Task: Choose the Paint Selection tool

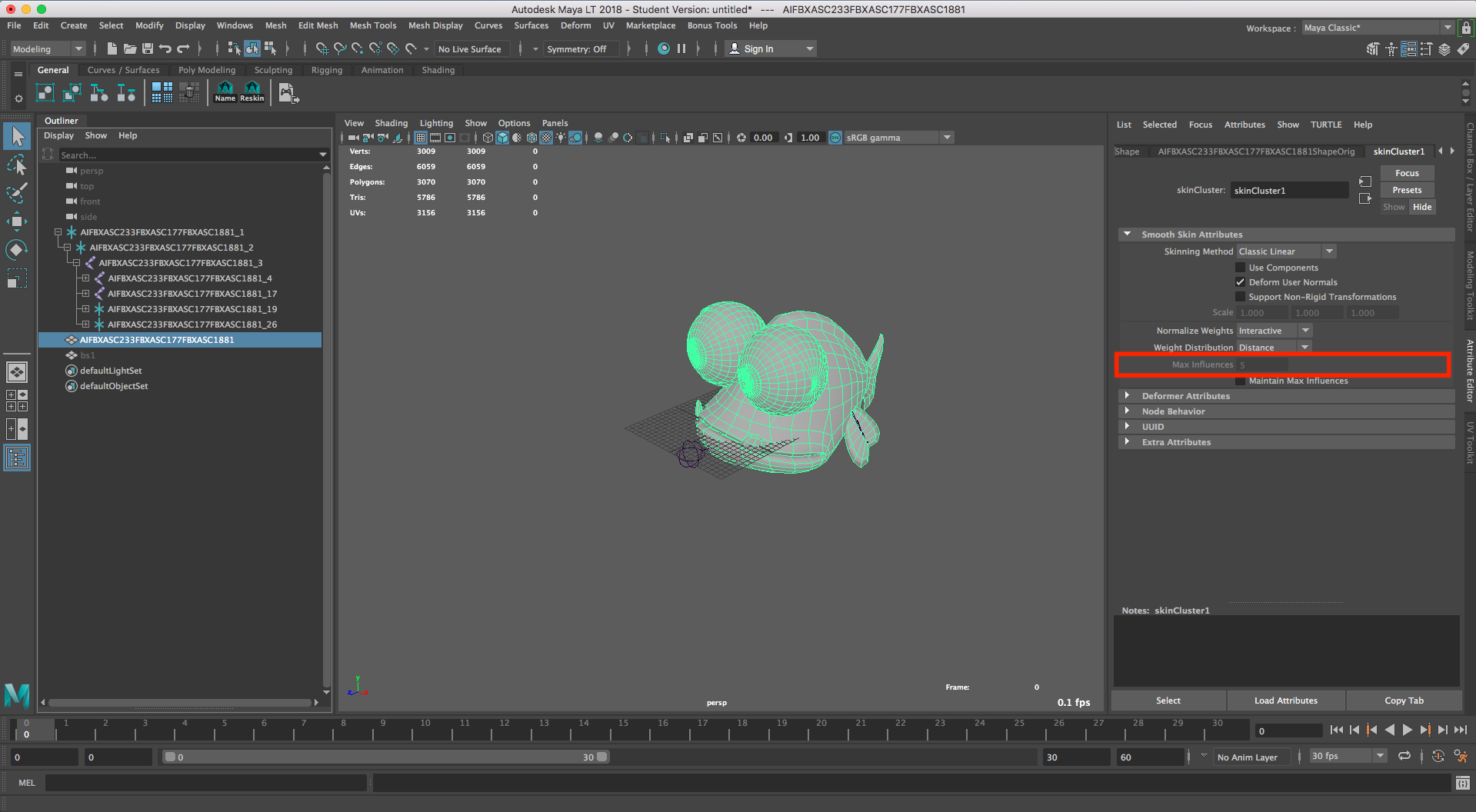Action: [x=17, y=193]
